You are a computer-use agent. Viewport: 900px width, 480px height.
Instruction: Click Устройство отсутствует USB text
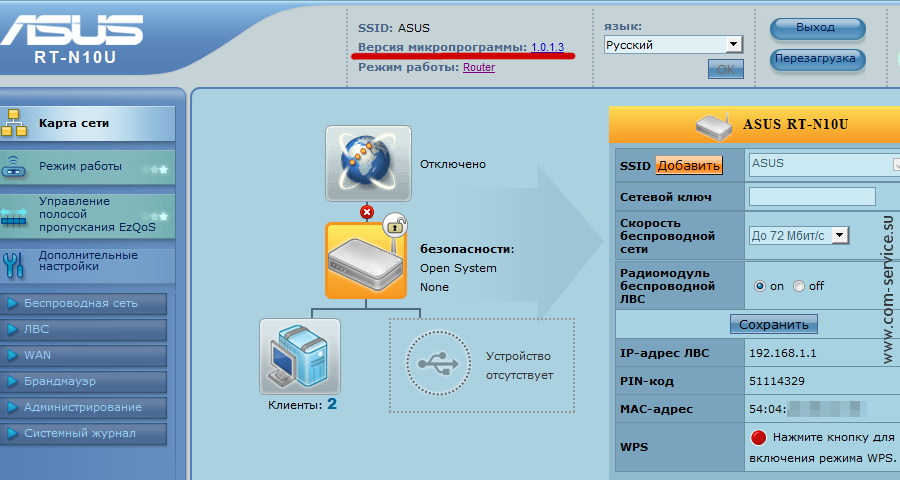pyautogui.click(x=519, y=366)
